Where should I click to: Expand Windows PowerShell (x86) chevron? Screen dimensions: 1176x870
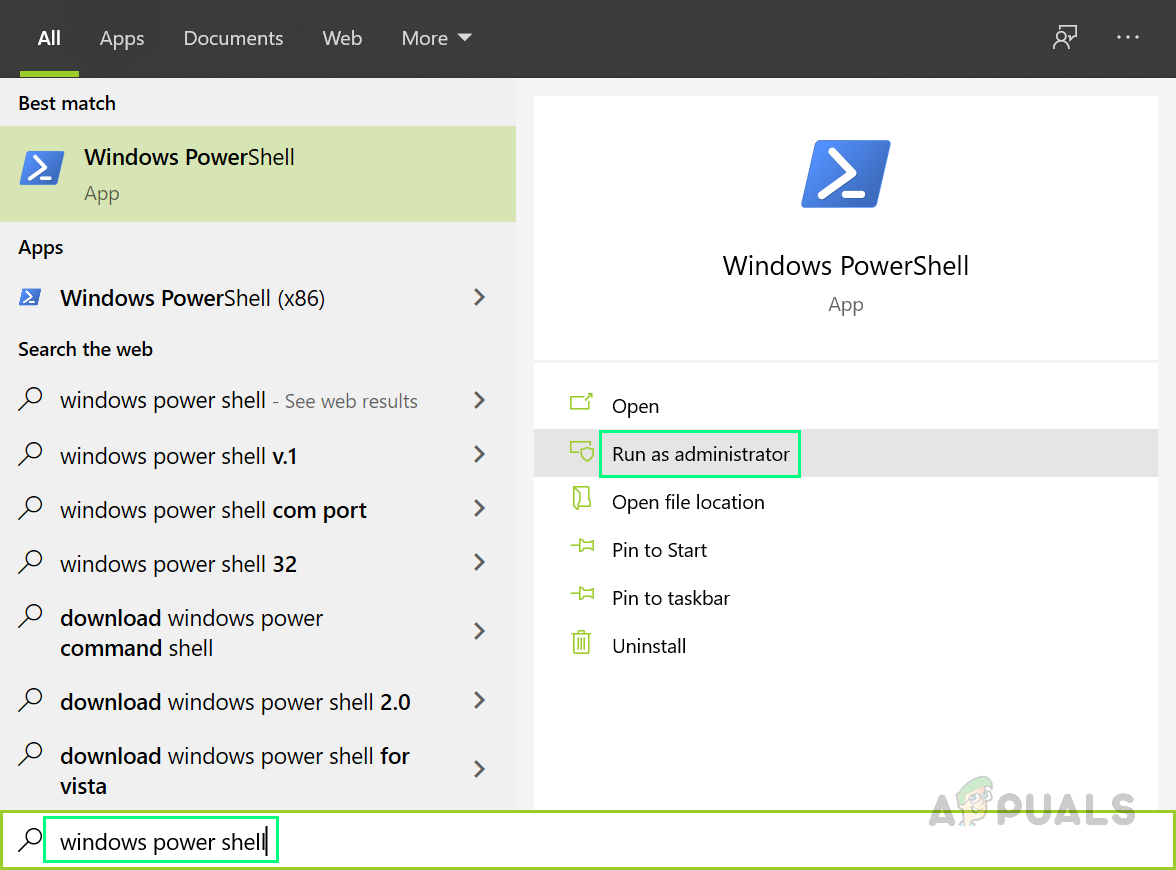coord(480,298)
